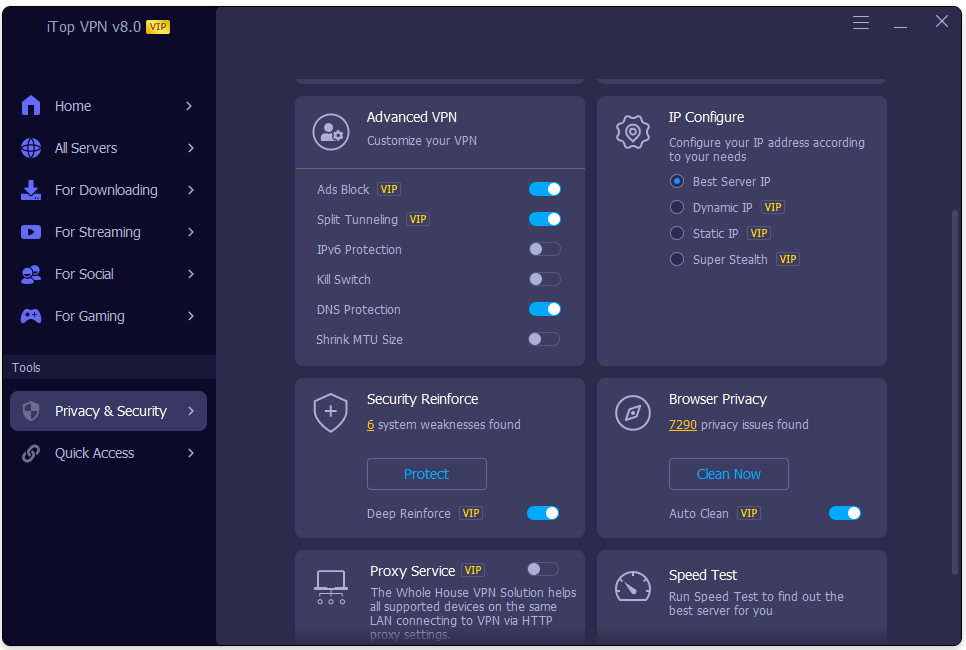Click the For Social people icon
This screenshot has height=650, width=966.
tap(31, 274)
